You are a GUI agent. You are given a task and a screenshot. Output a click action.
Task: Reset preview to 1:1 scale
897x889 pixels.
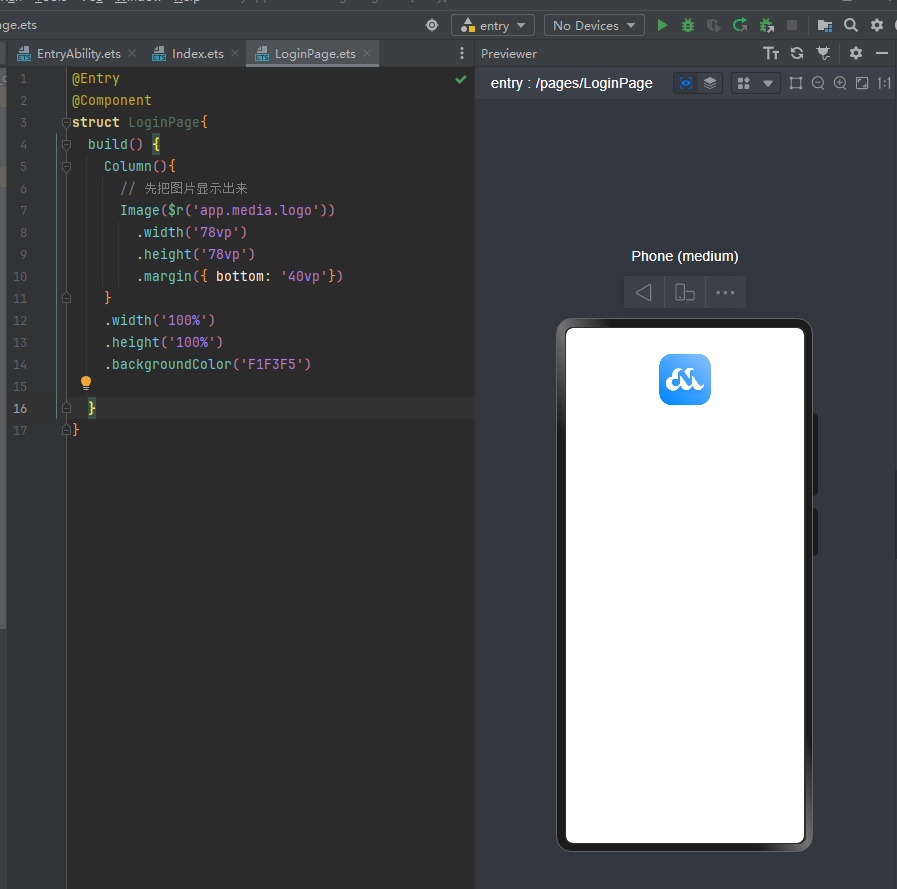coord(884,84)
